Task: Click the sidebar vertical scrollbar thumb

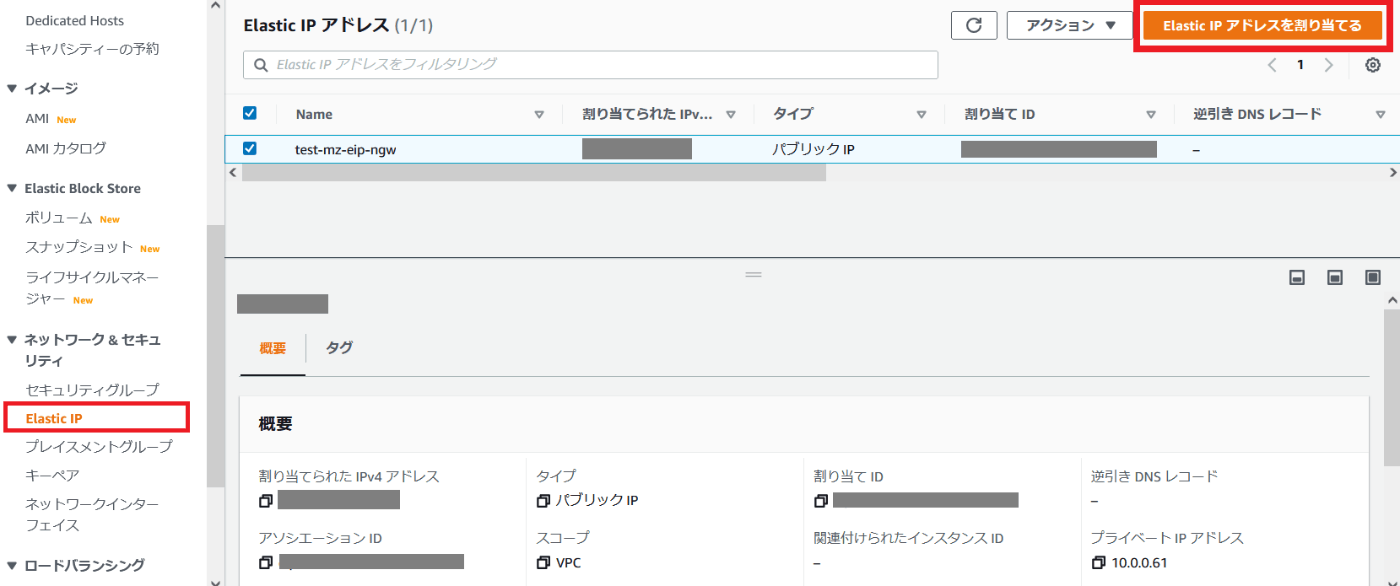Action: point(215,355)
